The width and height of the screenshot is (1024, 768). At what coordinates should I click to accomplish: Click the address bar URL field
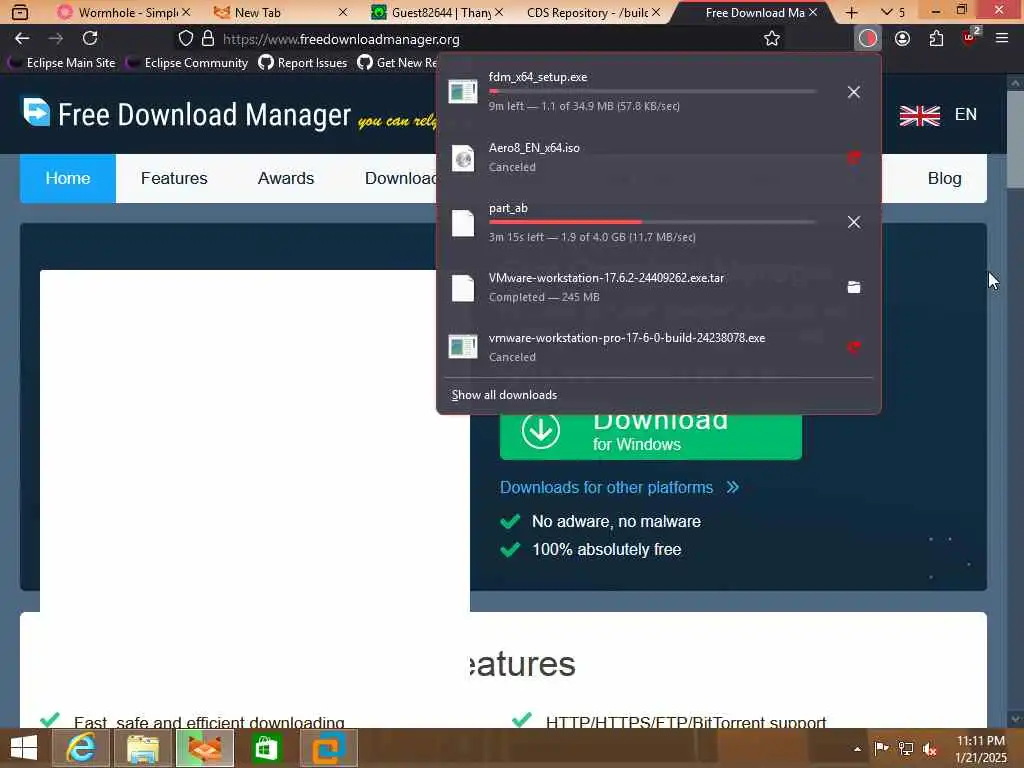[x=480, y=39]
